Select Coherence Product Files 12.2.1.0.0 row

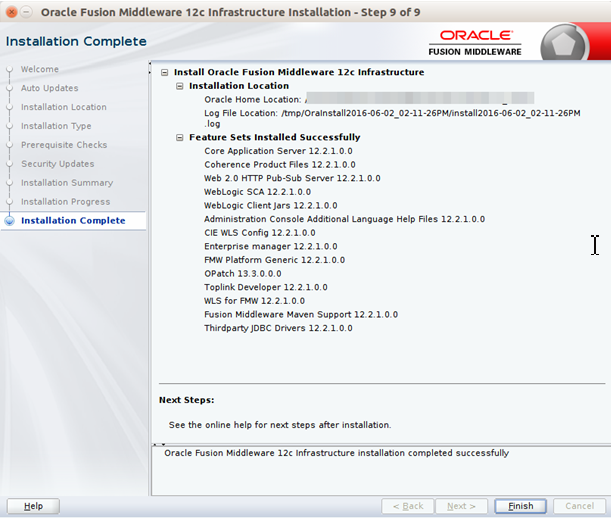pyautogui.click(x=280, y=165)
